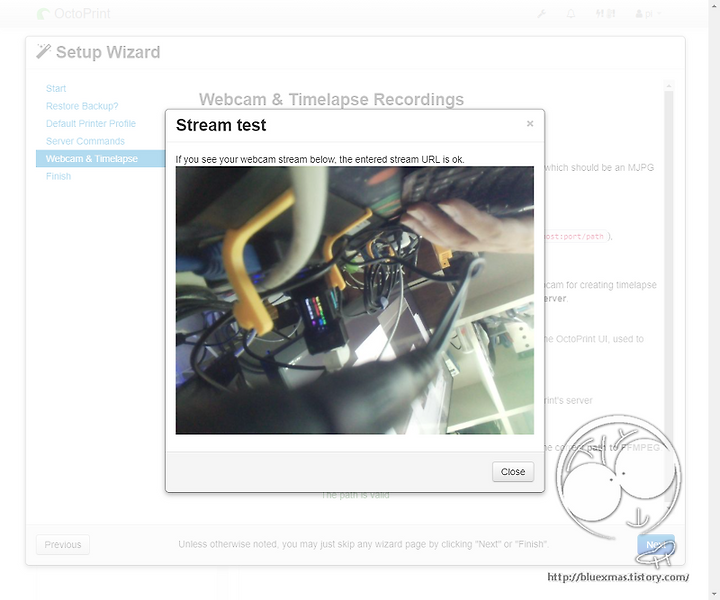Go to Default Printer Profile step
The width and height of the screenshot is (720, 600).
pyautogui.click(x=91, y=123)
